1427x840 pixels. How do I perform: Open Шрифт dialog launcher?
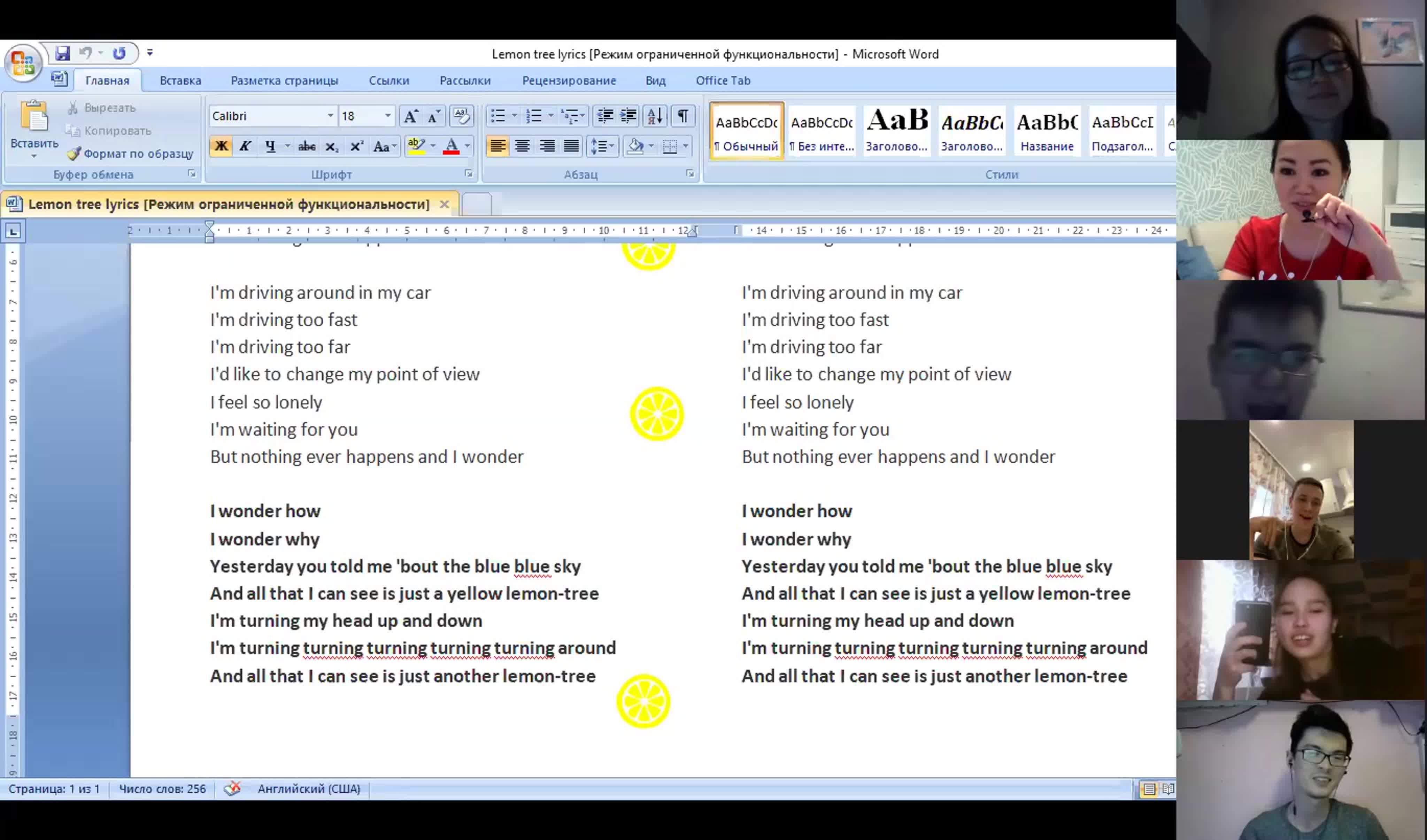tap(469, 174)
